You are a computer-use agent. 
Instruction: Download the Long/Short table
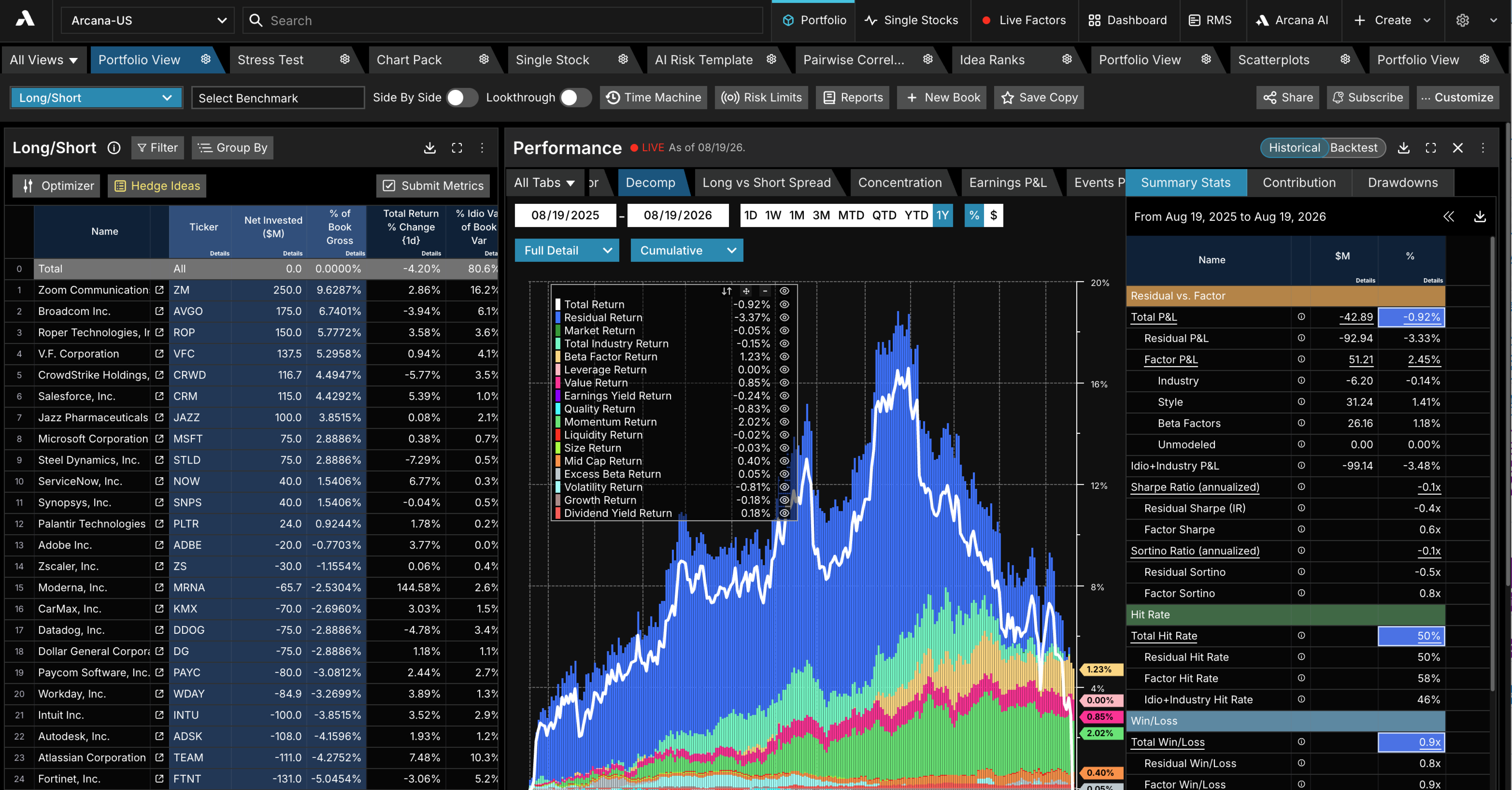tap(430, 148)
